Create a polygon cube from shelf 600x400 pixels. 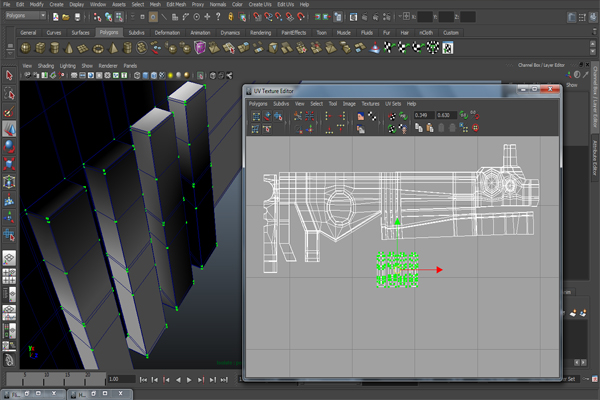40,48
